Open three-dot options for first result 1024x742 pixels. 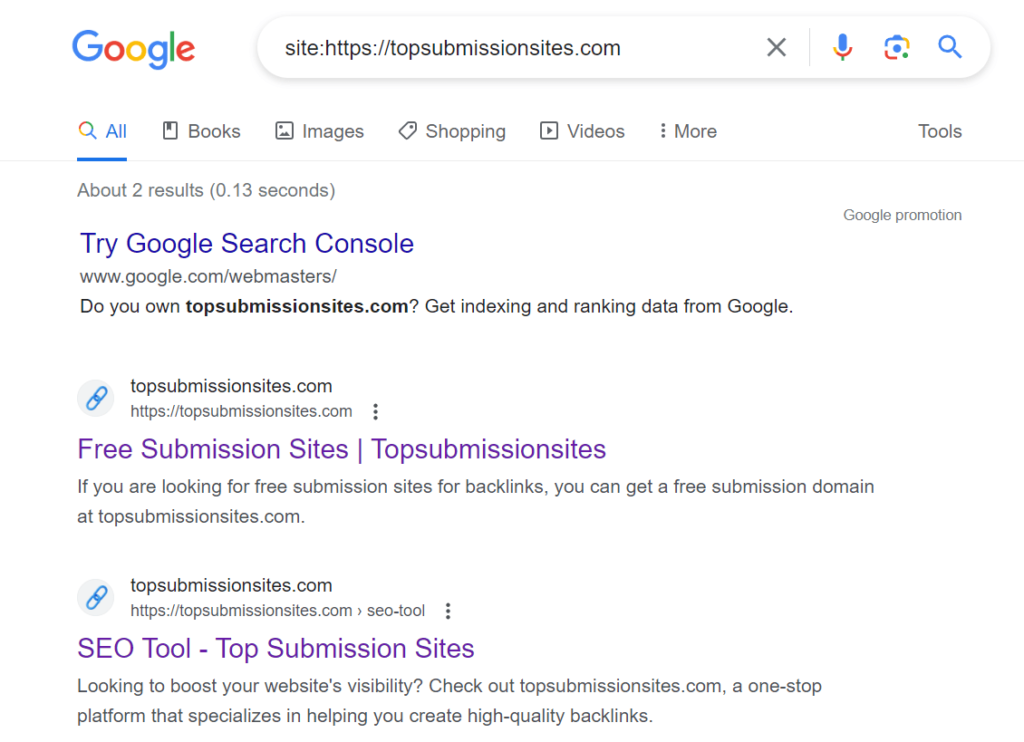375,411
